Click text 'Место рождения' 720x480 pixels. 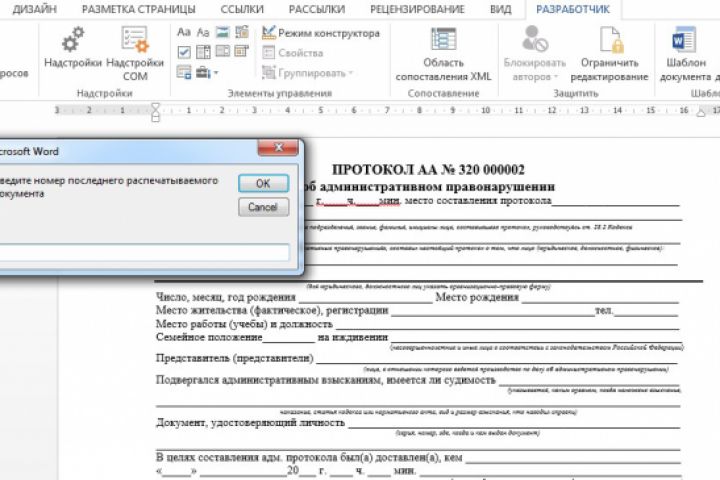477,297
